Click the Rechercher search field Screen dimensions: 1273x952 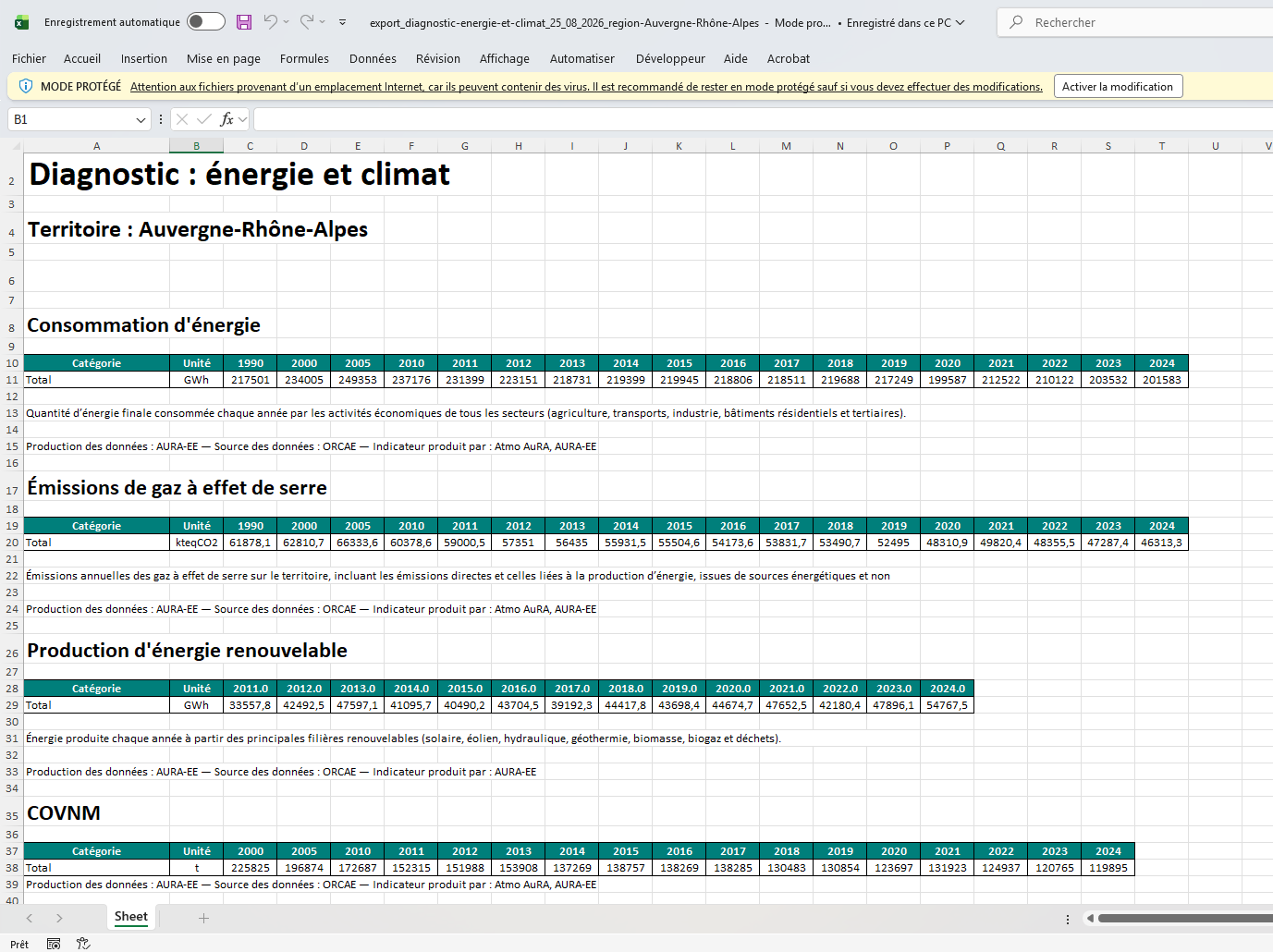pos(1135,22)
